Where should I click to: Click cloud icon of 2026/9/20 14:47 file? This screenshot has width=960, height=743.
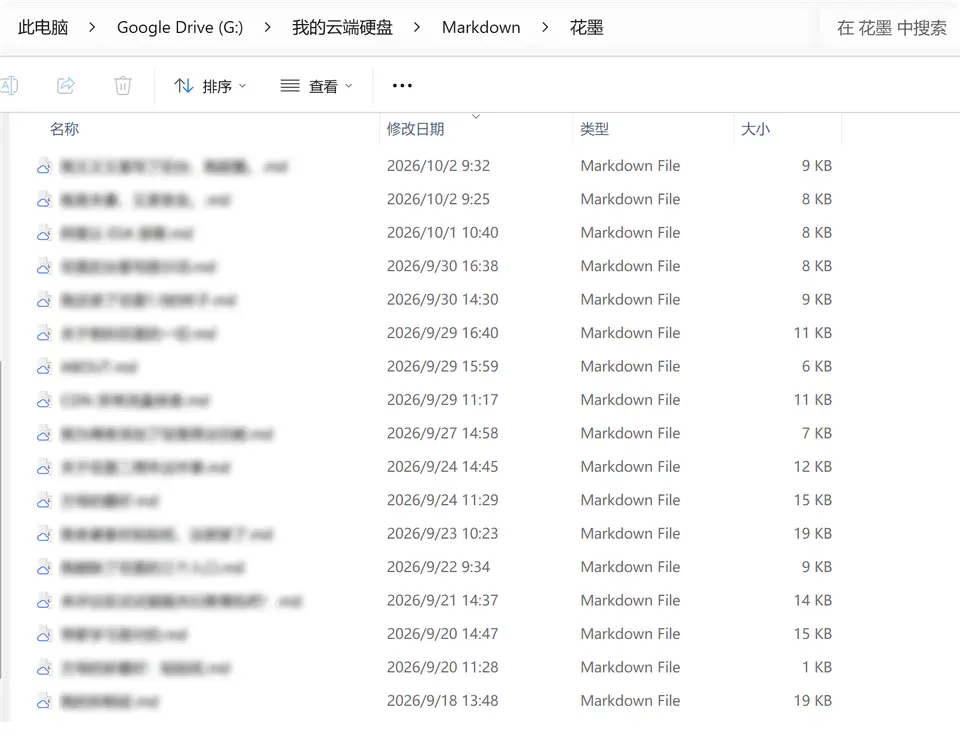[x=43, y=635]
